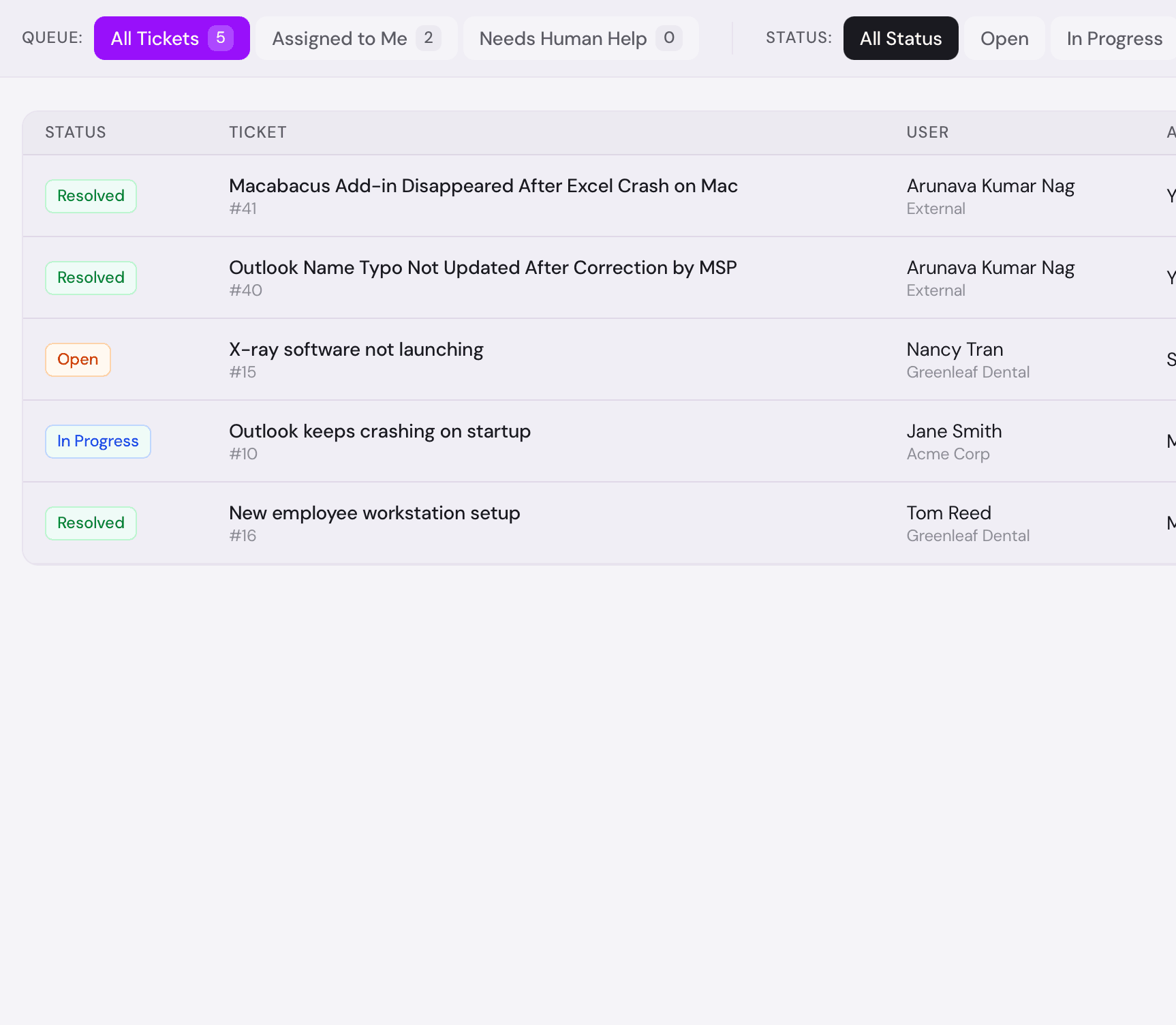This screenshot has width=1176, height=1025.
Task: Click user Arunava Kumar Nag on ticket #41
Action: 990,185
